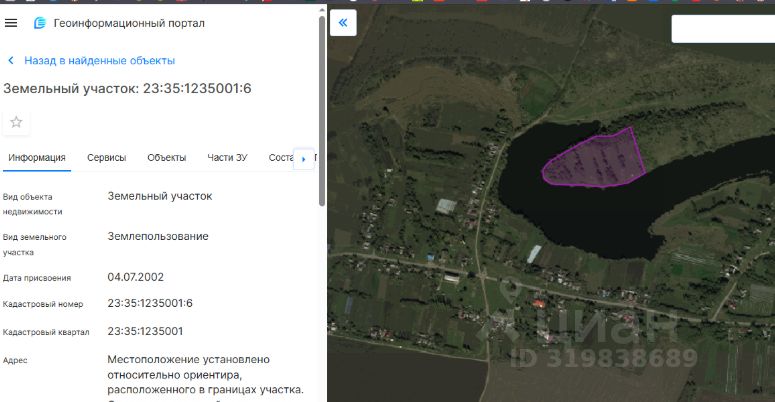Click heading Земельный участок: 23:35:1235001:6
Screen dimensions: 775x402
pos(128,89)
